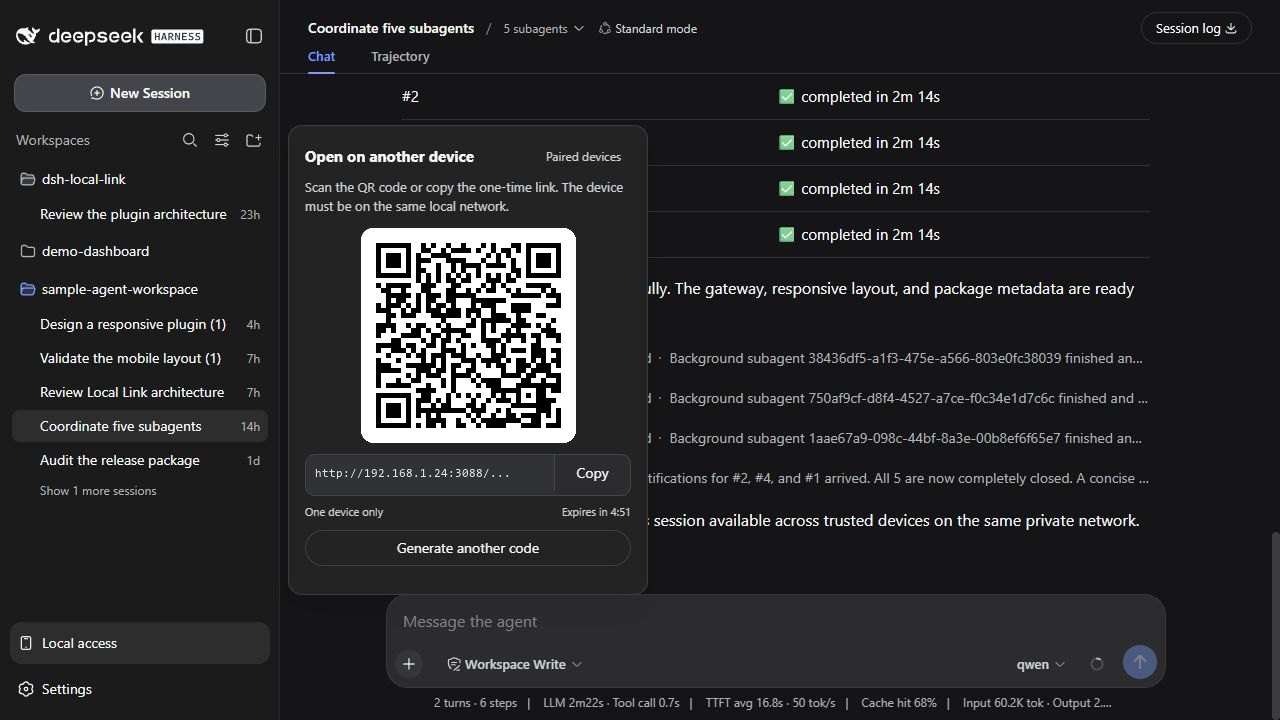Start a New Session

point(140,93)
